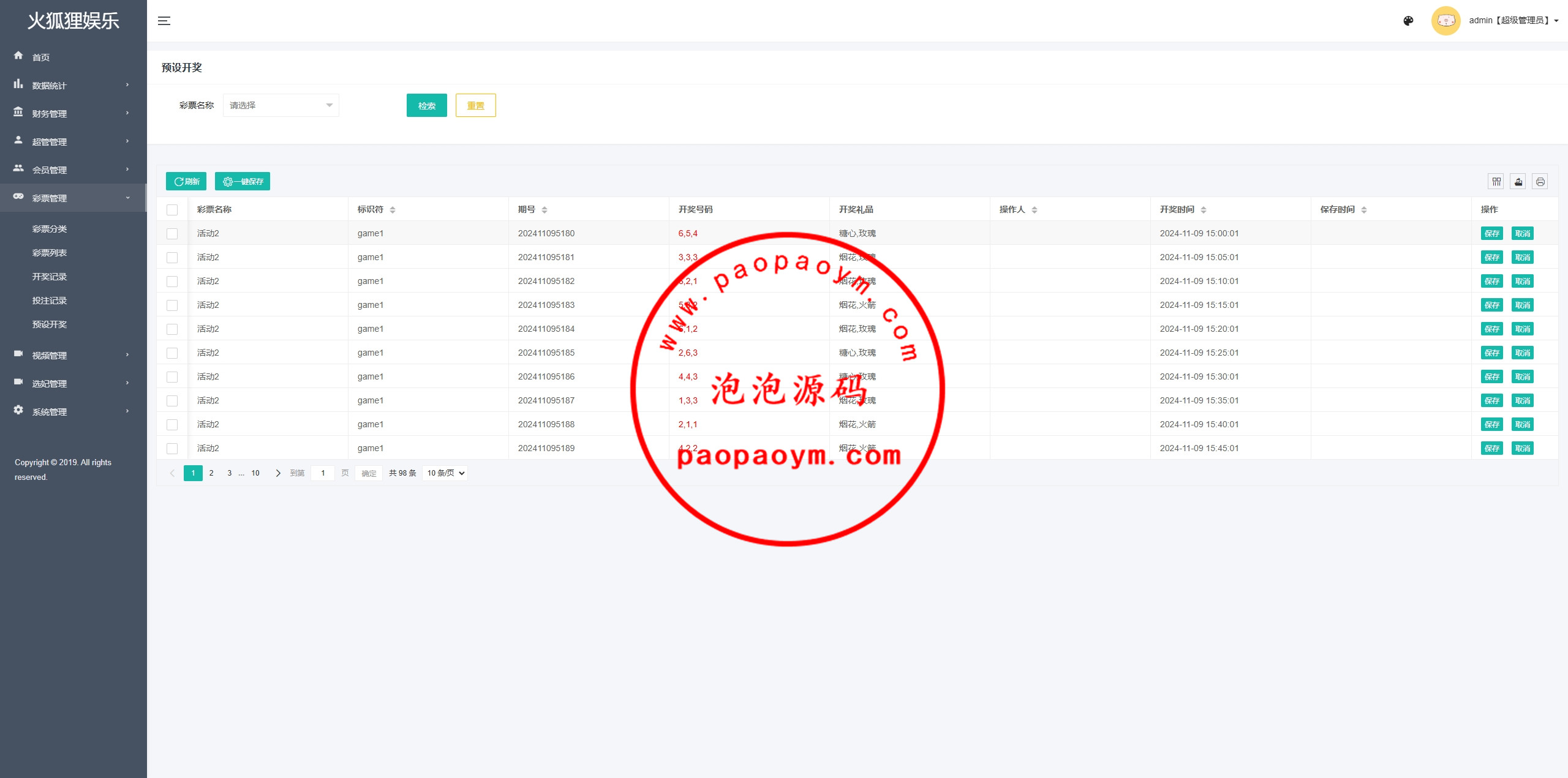The height and width of the screenshot is (778, 1568).
Task: Toggle the sidebar collapse hamburger icon
Action: (x=164, y=21)
